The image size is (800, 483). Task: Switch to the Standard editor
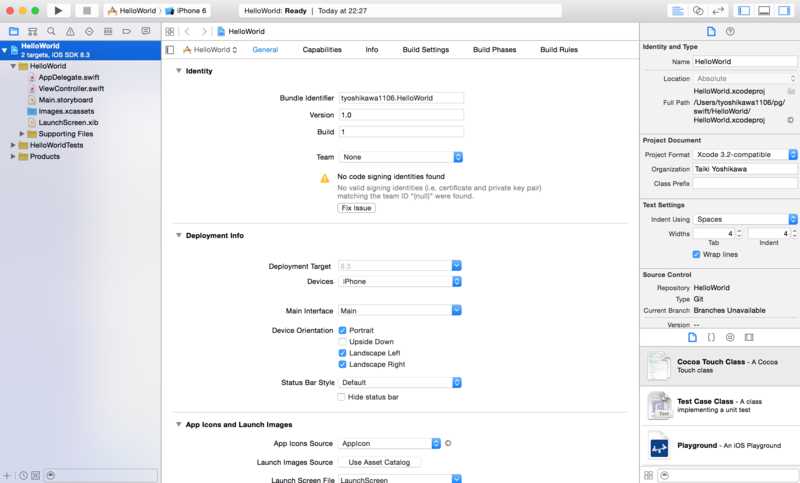click(x=678, y=11)
